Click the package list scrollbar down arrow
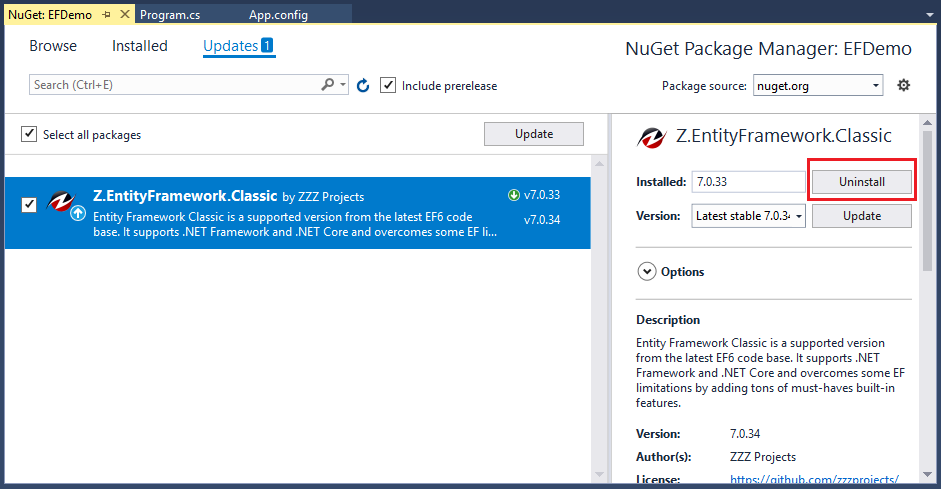This screenshot has width=941, height=489. (599, 475)
